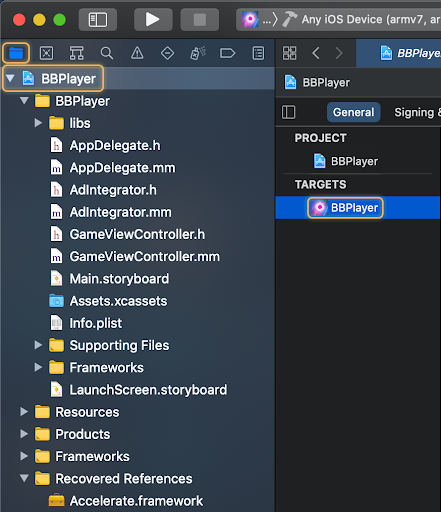Image resolution: width=441 pixels, height=512 pixels.
Task: Open the Find navigator magnifier icon
Action: pyautogui.click(x=107, y=53)
